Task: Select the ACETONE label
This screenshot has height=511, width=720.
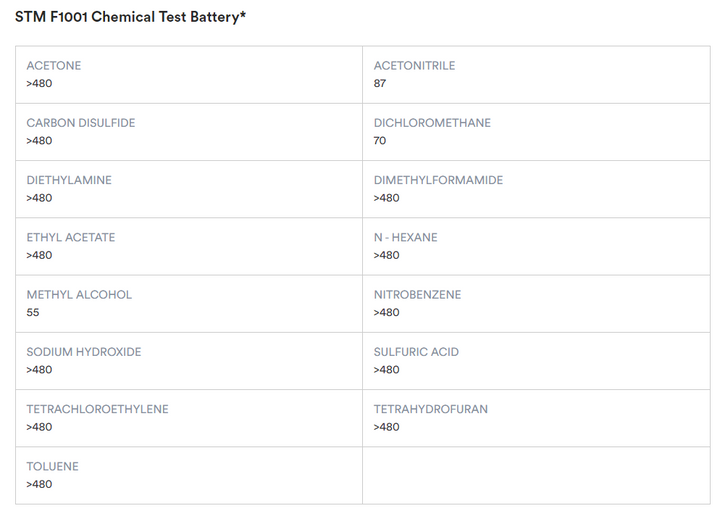Action: click(x=54, y=66)
